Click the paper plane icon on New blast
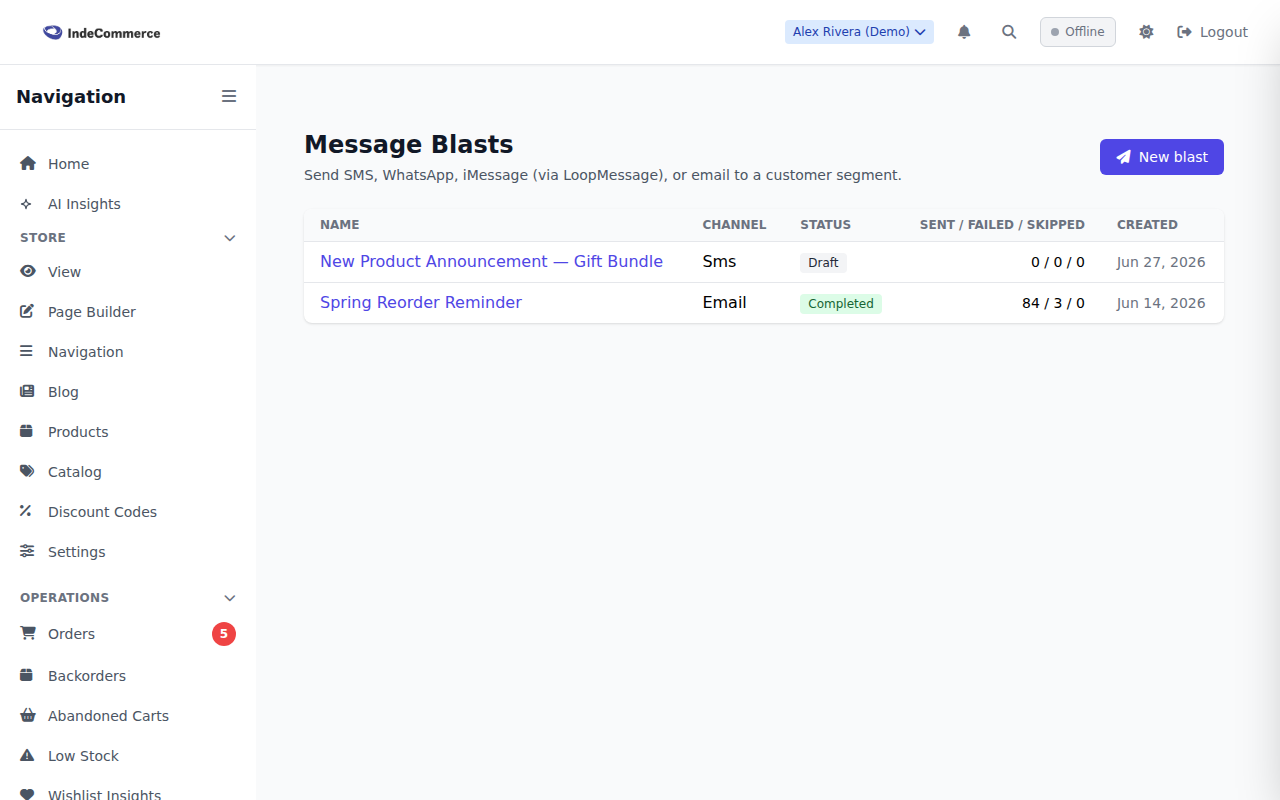Screen dimensions: 1280x800 (x=1124, y=157)
